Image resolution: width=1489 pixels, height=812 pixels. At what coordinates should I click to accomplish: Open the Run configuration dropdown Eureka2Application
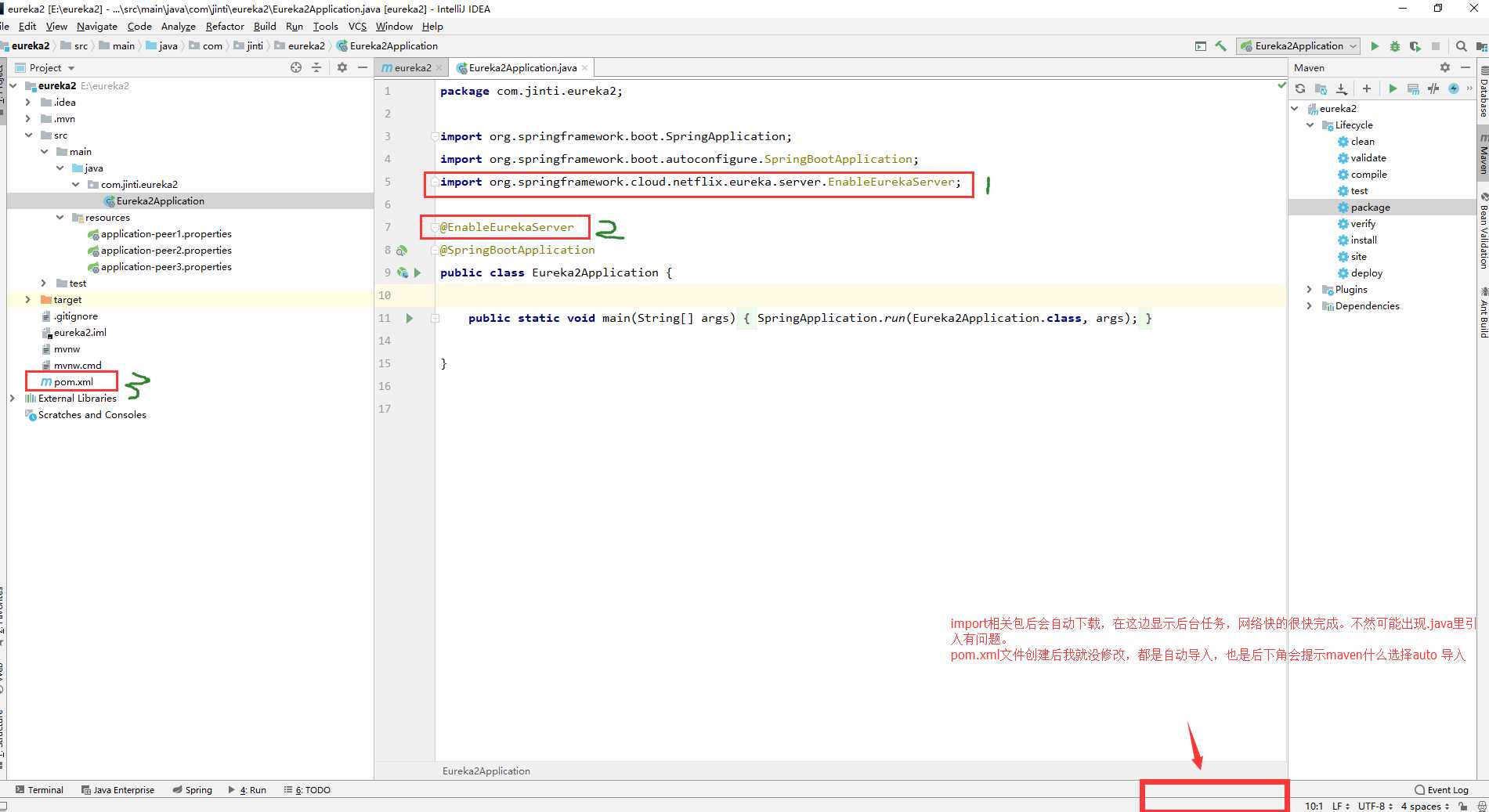point(1299,46)
